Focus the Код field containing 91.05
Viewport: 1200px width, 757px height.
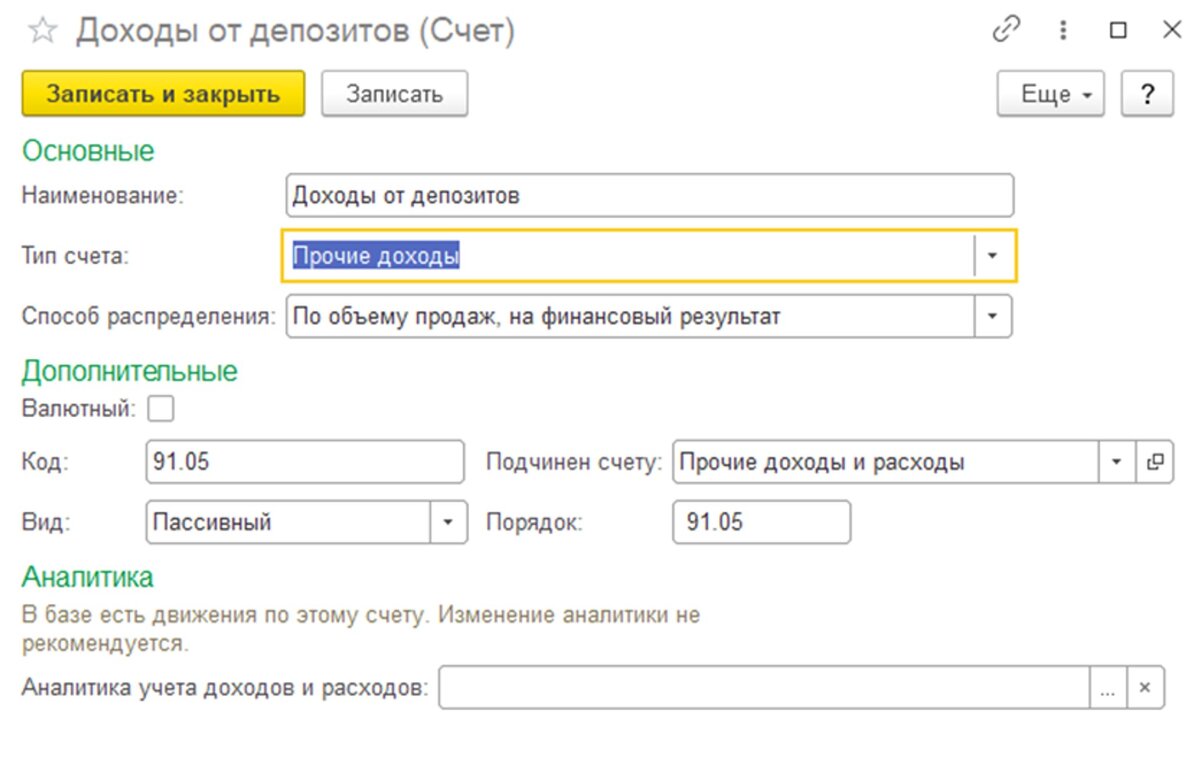[x=304, y=463]
